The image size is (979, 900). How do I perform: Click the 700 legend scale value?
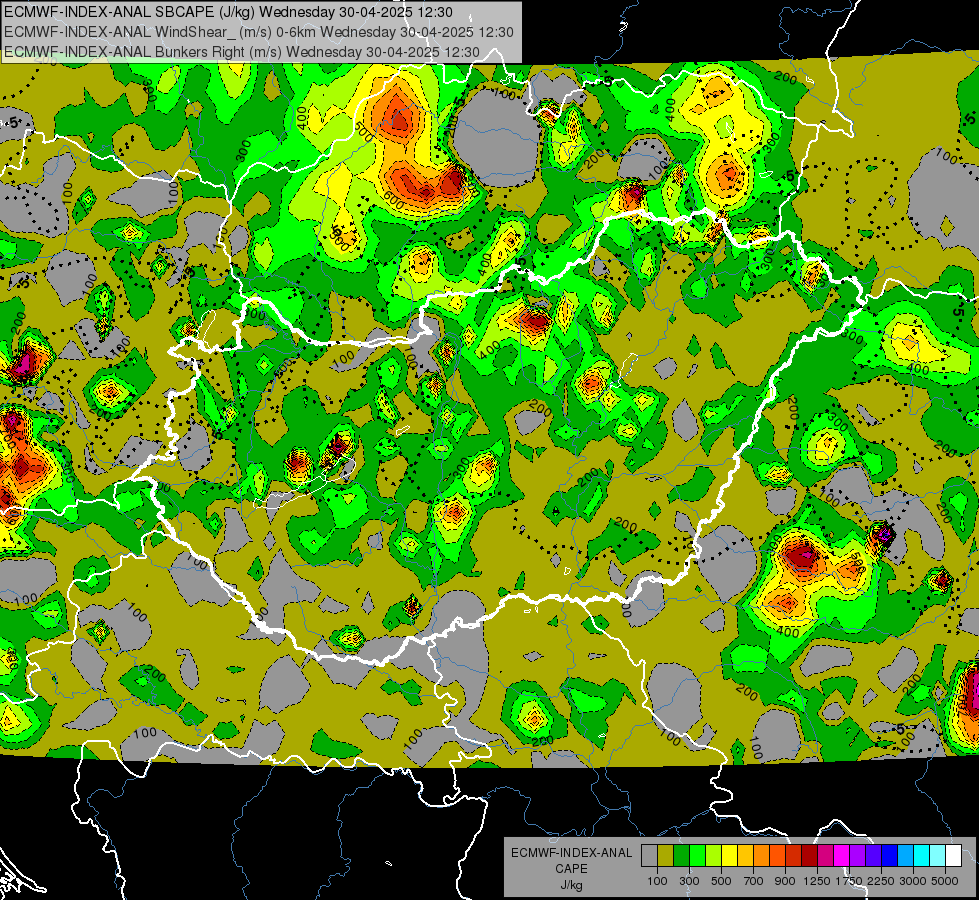(x=754, y=881)
